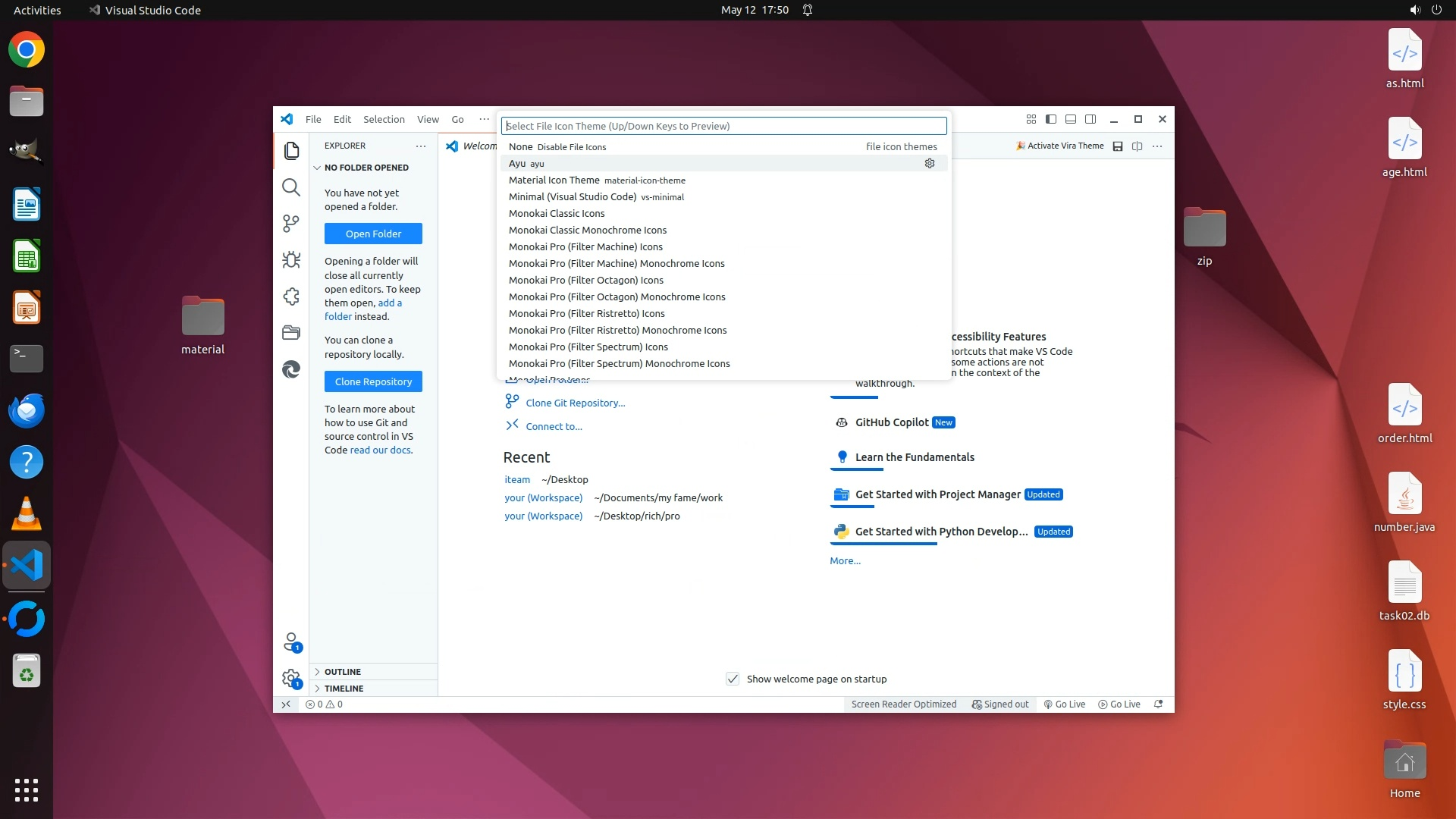Toggle the Panel layout icon
This screenshot has height=819, width=1456.
pyautogui.click(x=1071, y=119)
